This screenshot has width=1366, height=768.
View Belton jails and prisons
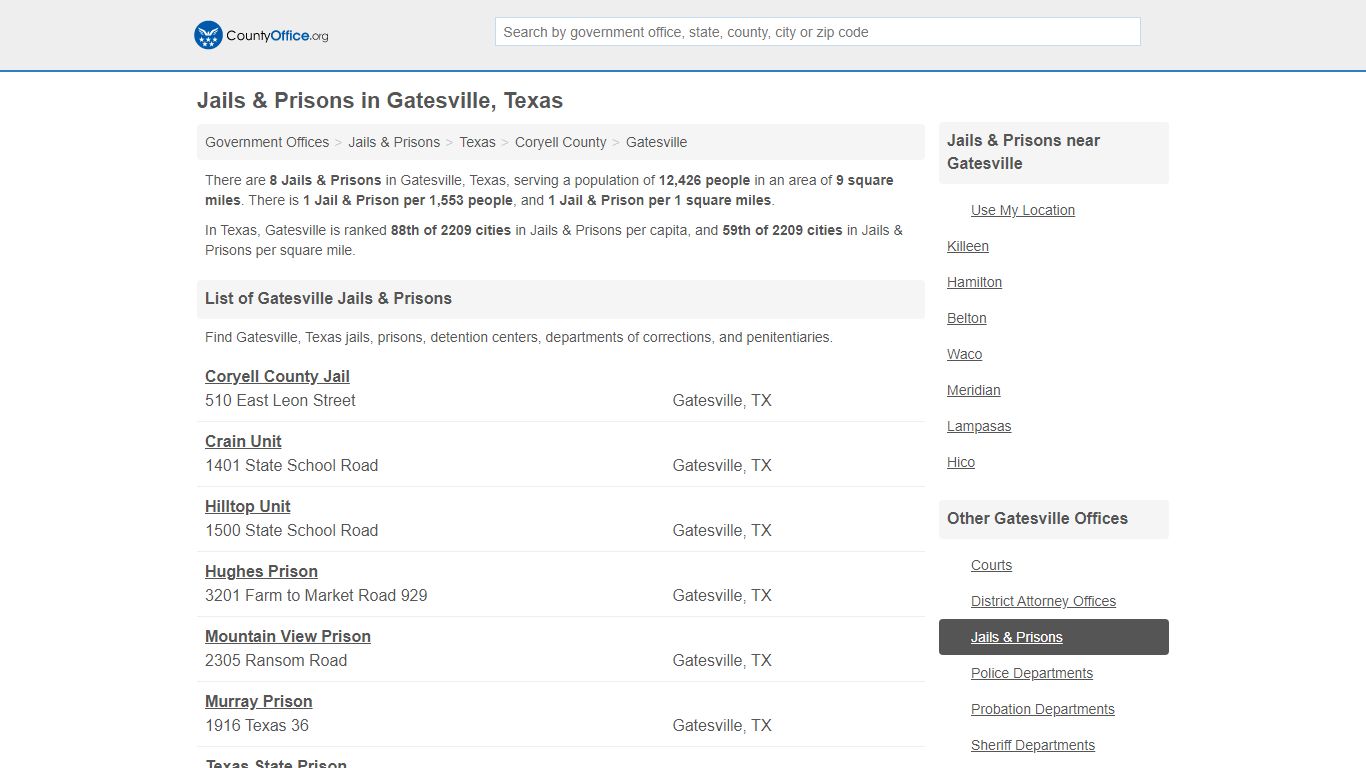pos(967,318)
